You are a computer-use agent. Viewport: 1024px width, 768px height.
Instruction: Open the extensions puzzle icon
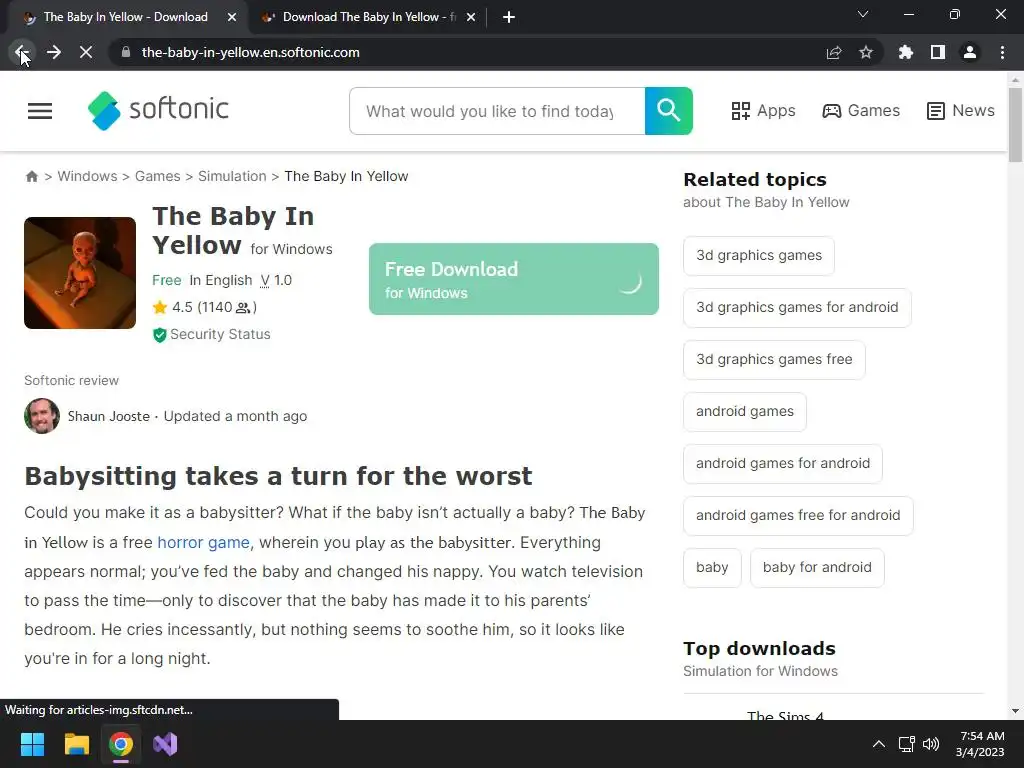pyautogui.click(x=905, y=52)
